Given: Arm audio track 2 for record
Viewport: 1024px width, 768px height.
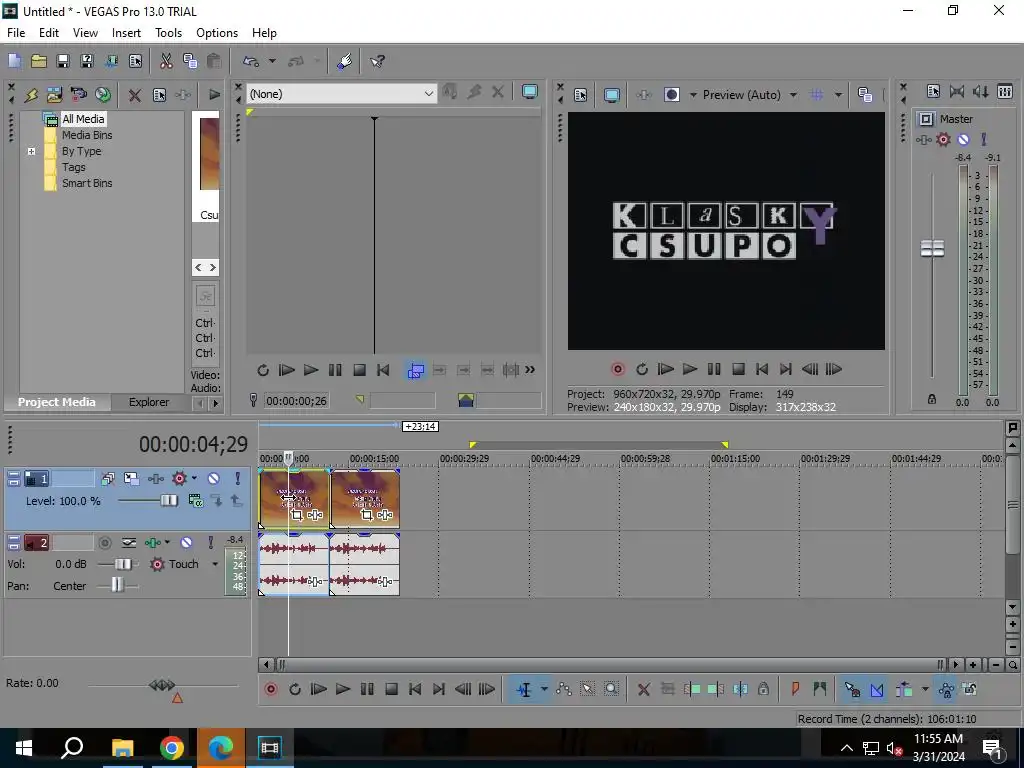Looking at the screenshot, I should pos(104,543).
